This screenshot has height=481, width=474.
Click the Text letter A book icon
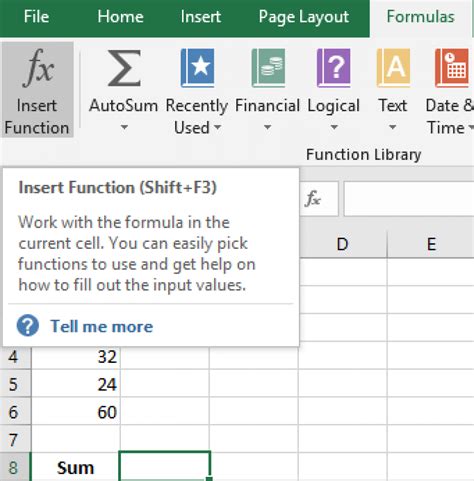tap(393, 68)
